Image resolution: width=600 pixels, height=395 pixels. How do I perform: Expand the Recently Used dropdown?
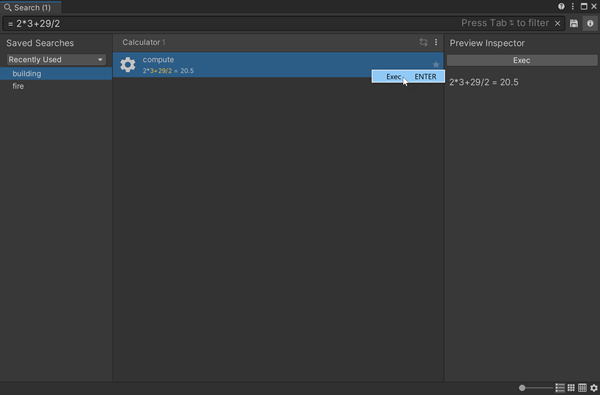pyautogui.click(x=56, y=60)
